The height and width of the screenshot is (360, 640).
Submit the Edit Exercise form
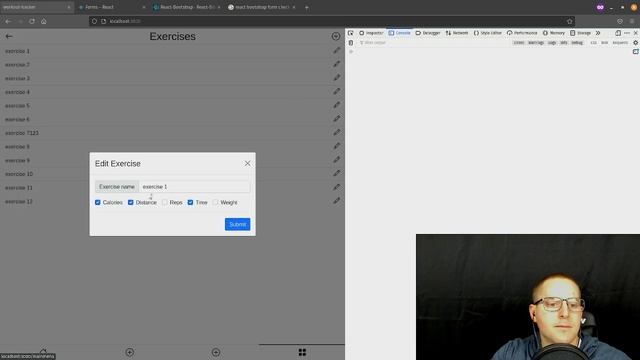pos(237,224)
